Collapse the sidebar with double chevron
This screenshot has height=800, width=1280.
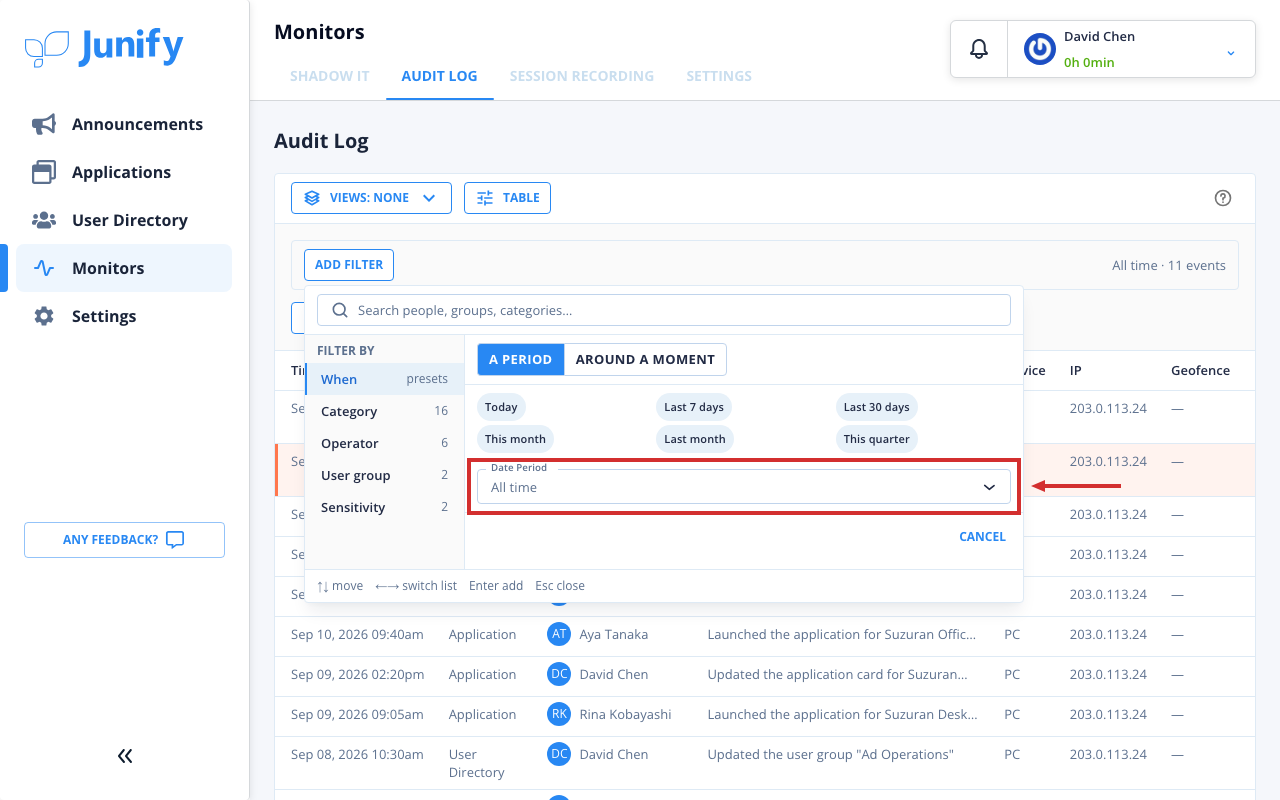[125, 756]
